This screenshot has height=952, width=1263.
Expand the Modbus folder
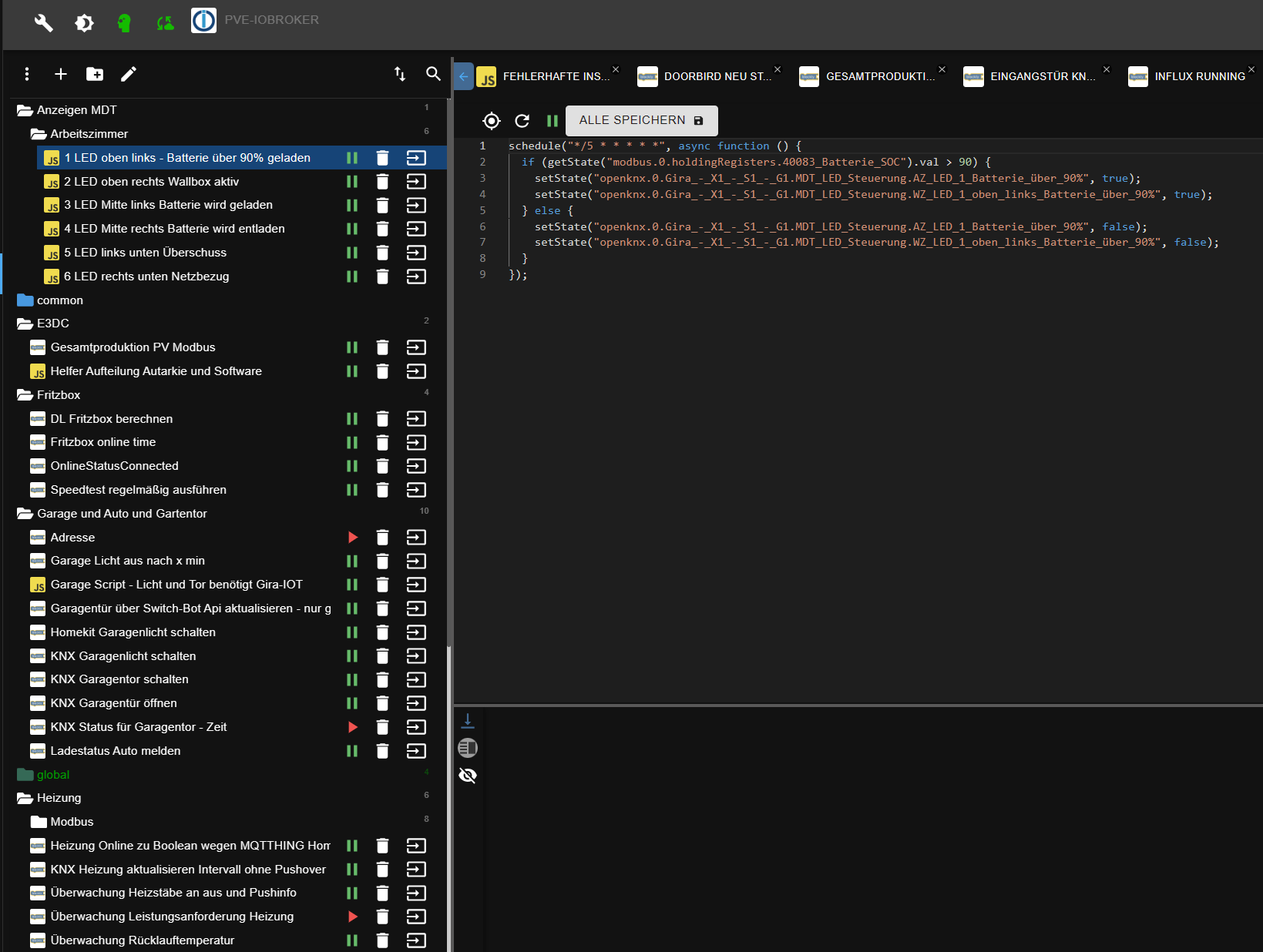(39, 822)
